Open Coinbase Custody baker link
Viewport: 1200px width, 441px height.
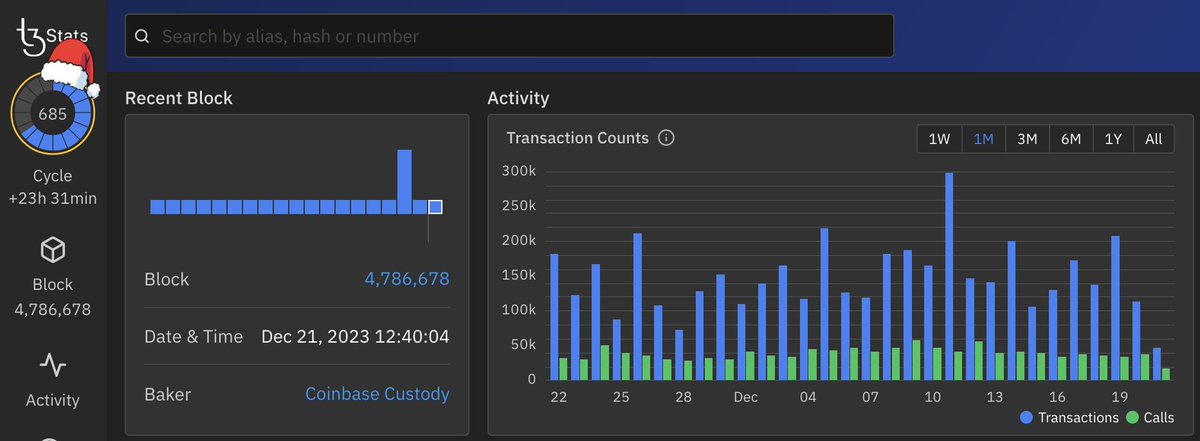coord(377,394)
